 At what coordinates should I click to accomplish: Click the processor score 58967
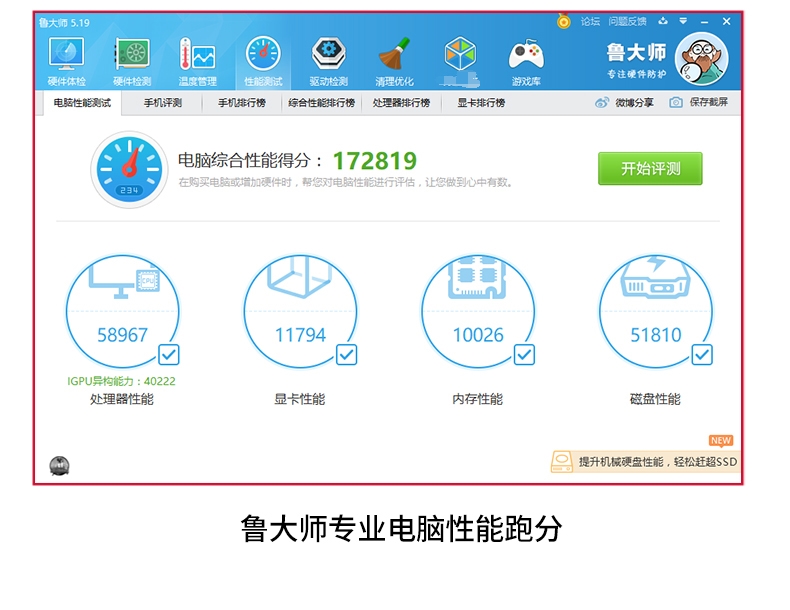pos(122,335)
